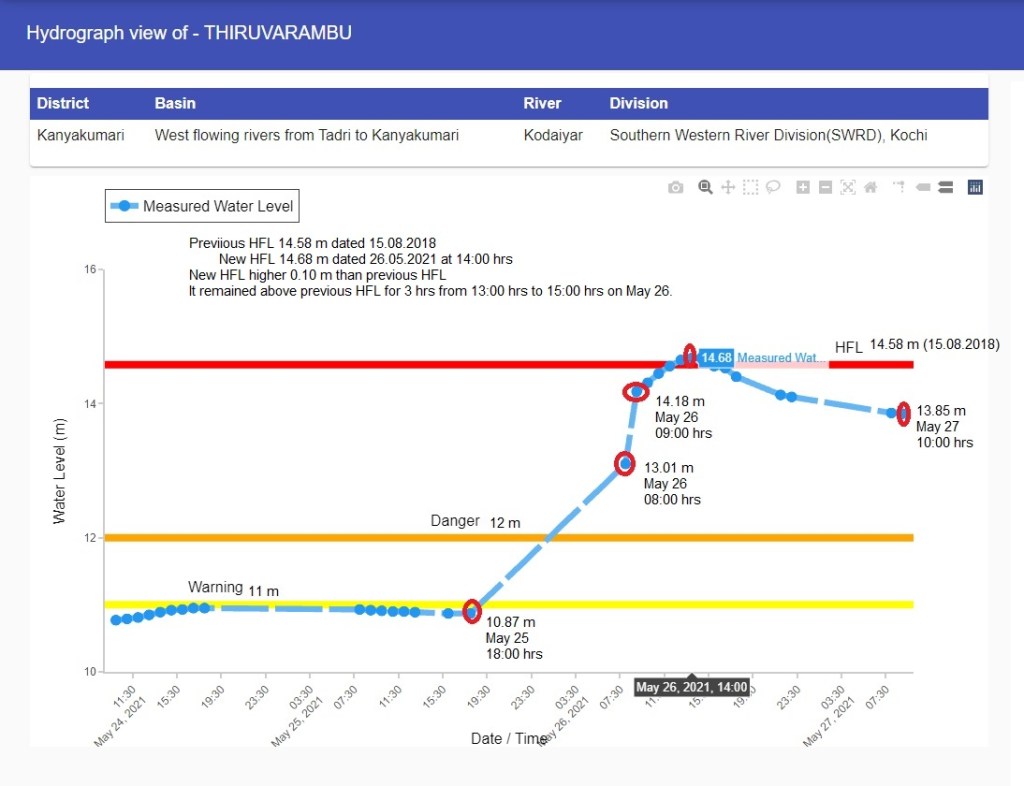Toggle compare data on hover
This screenshot has width=1024, height=786.
pos(945,187)
